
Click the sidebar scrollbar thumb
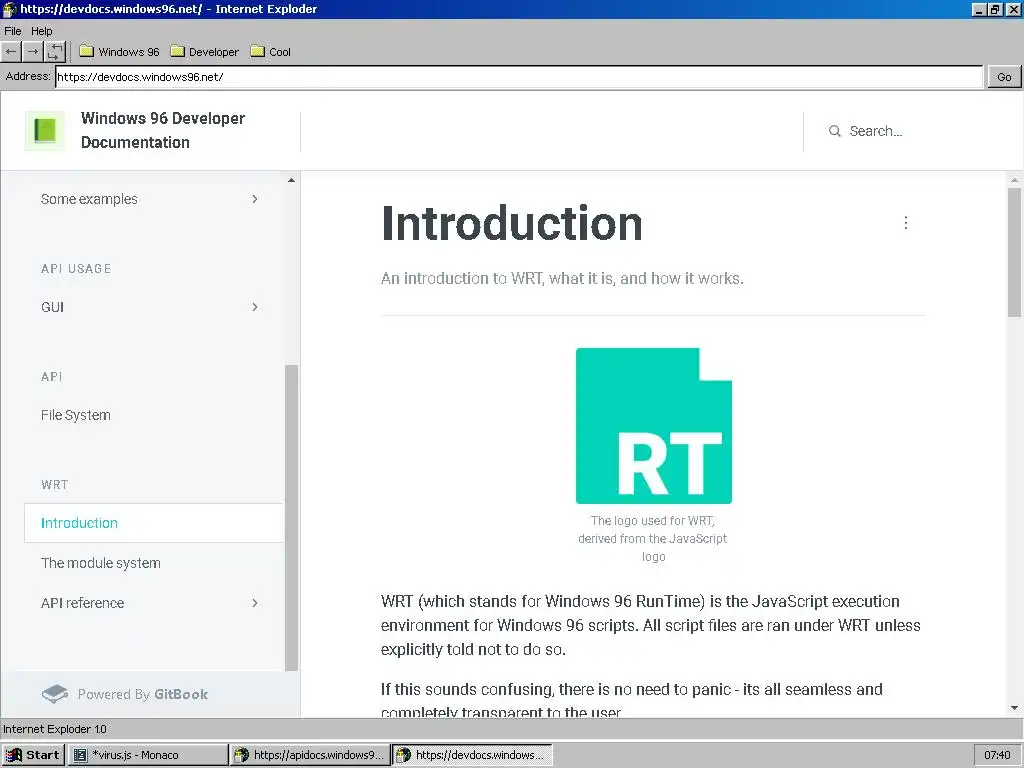pos(291,517)
